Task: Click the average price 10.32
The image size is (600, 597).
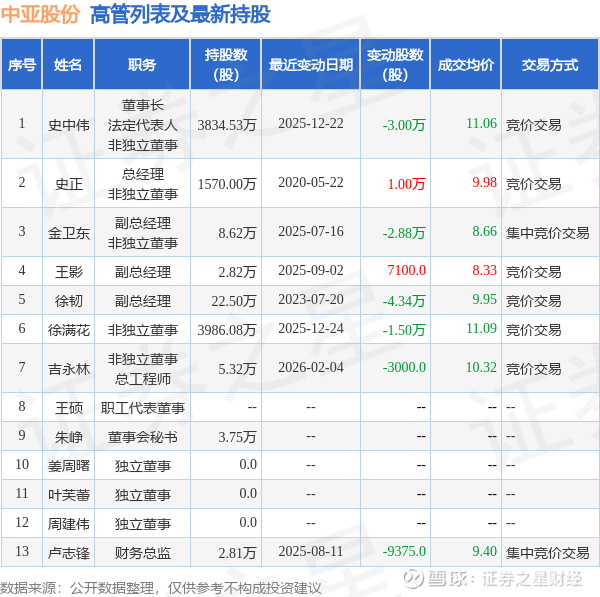Action: pos(481,367)
